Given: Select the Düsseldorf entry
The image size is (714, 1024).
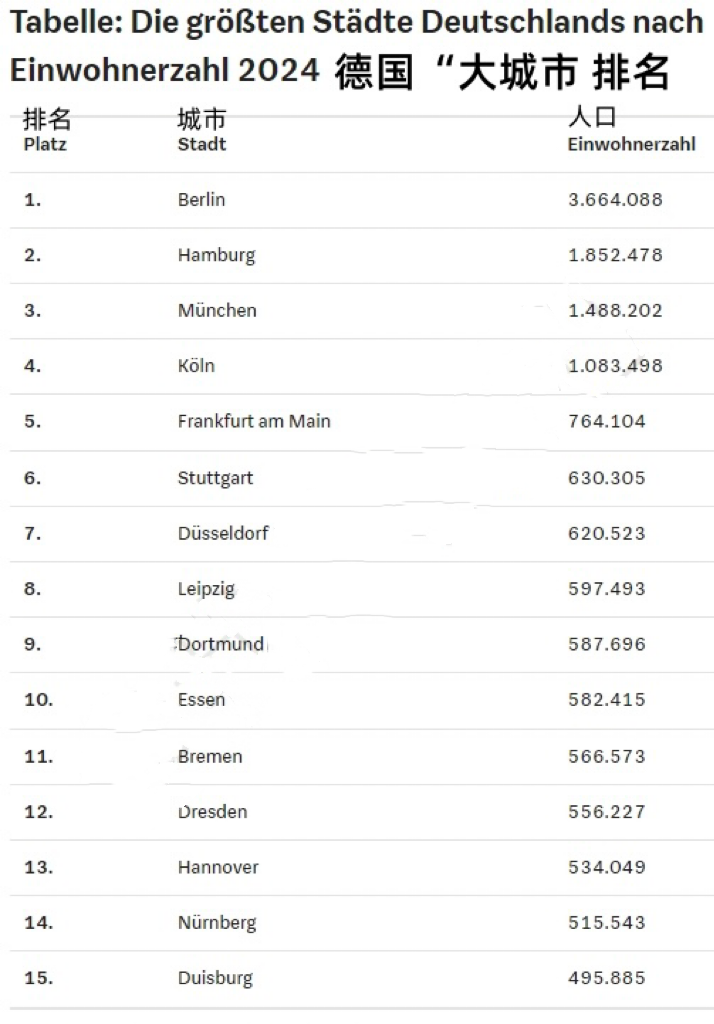Looking at the screenshot, I should 223,533.
